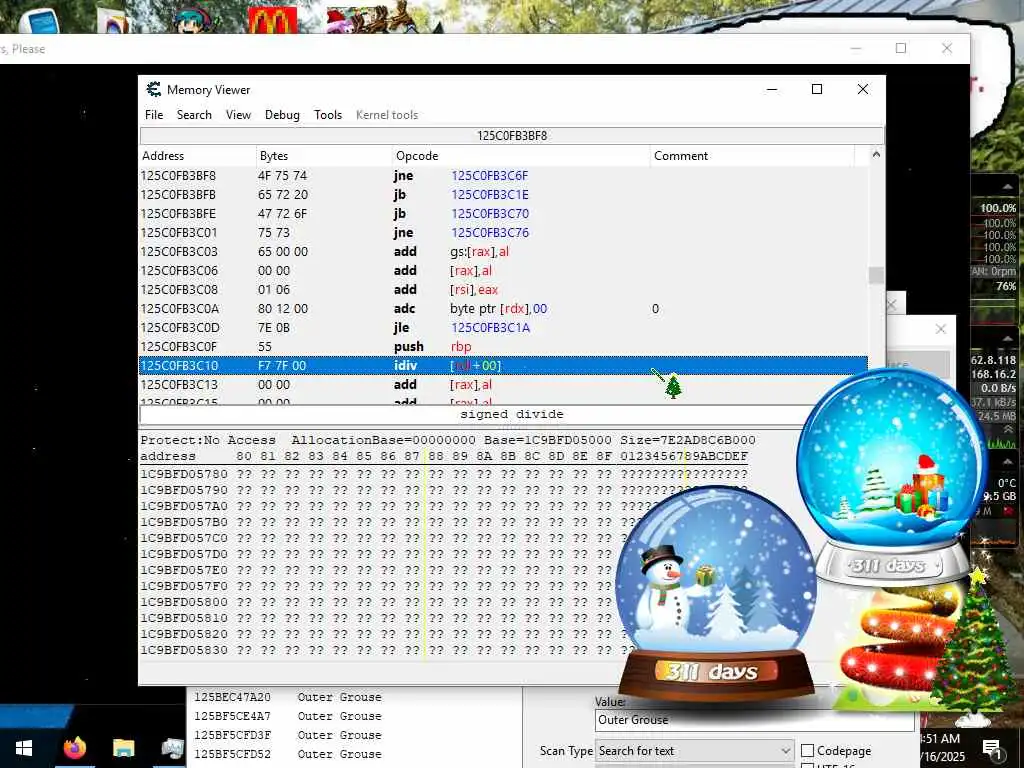
Task: Click hex row address 1C9BFD05830
Action: point(184,650)
